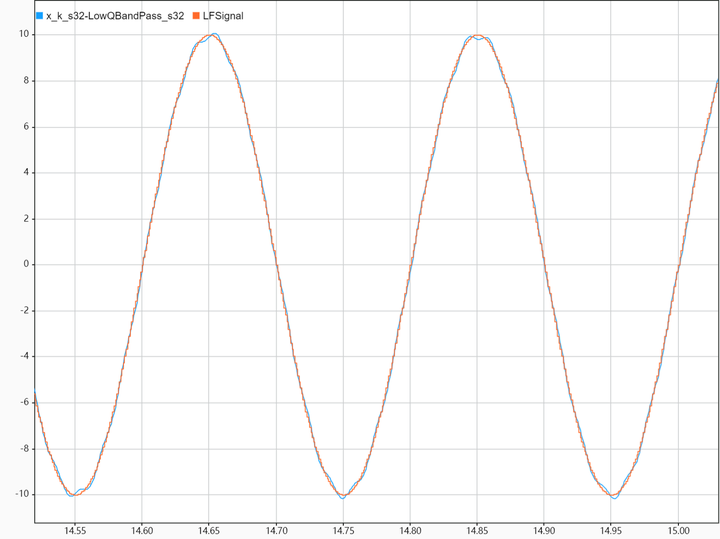Click the x-axis label 15.00

[679, 531]
